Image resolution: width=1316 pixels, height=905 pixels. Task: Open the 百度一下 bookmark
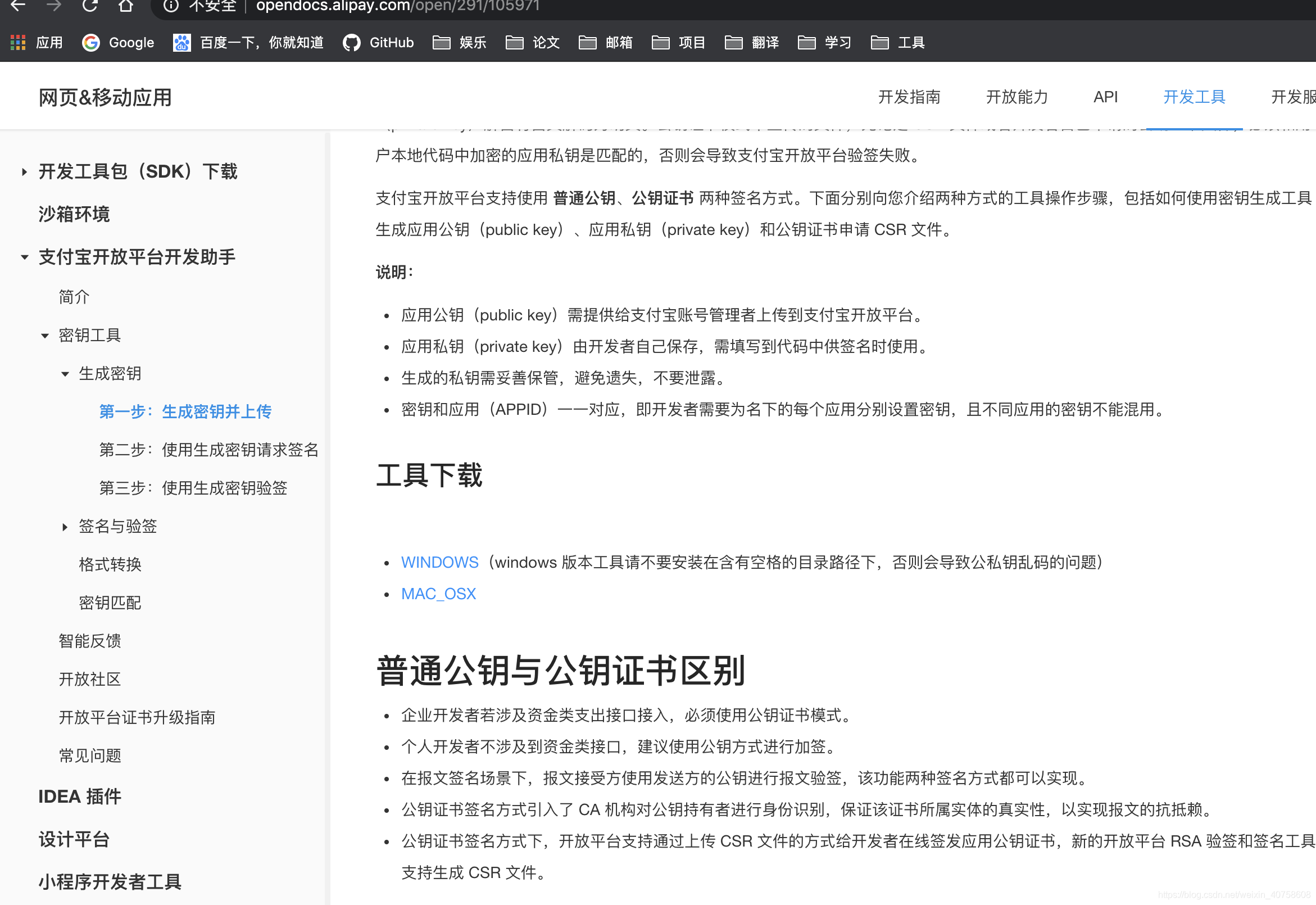pos(248,43)
